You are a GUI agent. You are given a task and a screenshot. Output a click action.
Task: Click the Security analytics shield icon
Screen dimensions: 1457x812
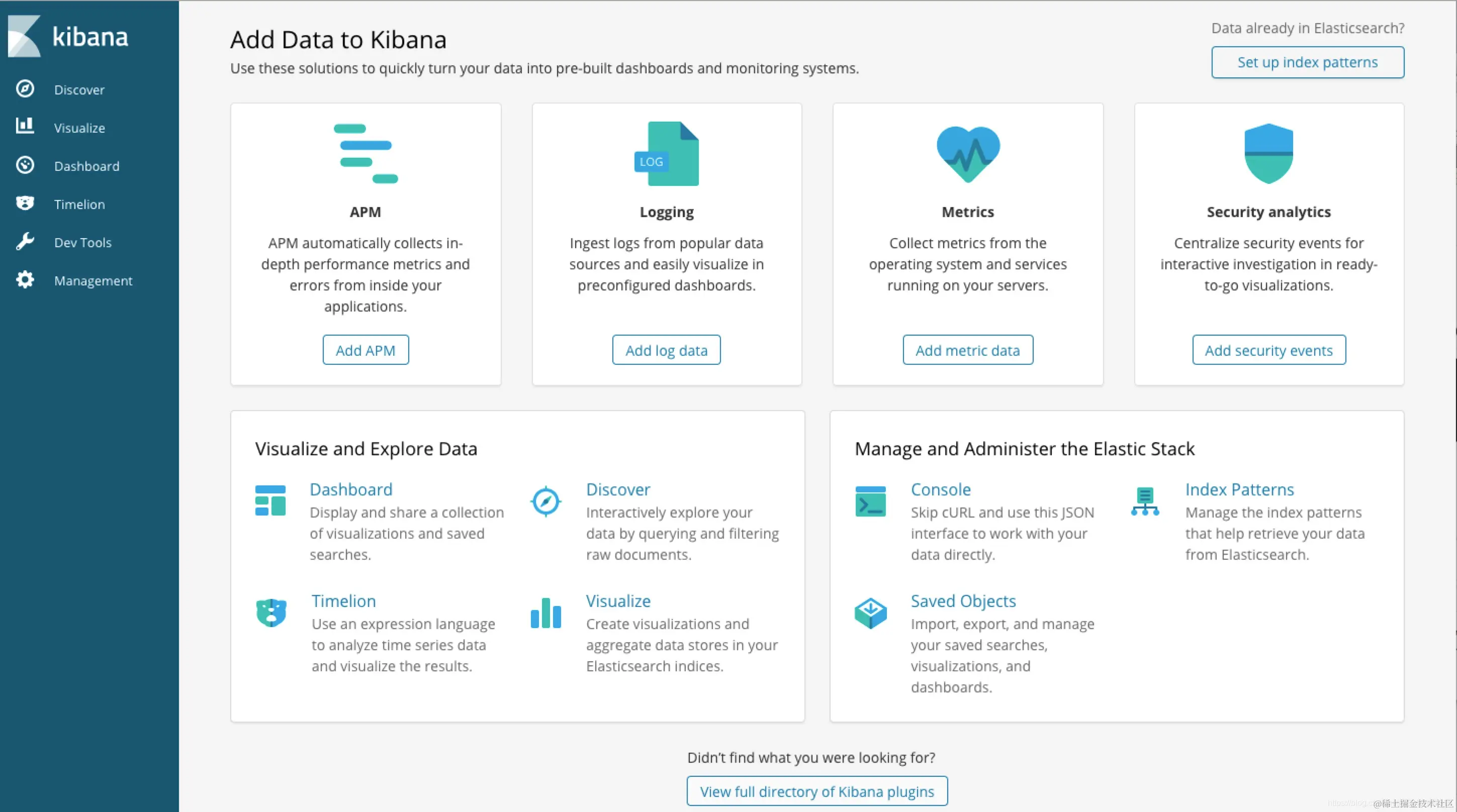click(x=1268, y=154)
